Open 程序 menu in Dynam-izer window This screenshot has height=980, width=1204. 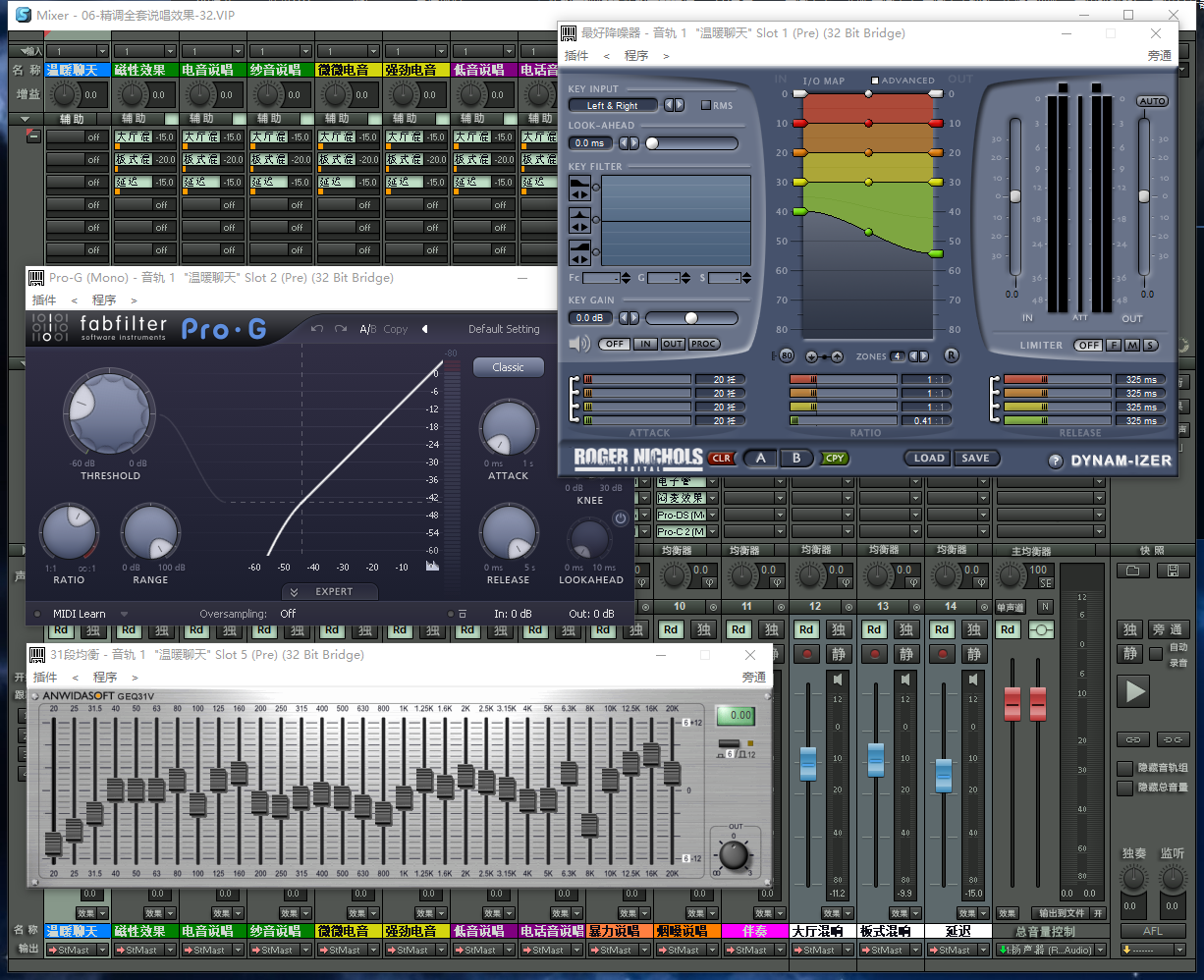[x=636, y=56]
